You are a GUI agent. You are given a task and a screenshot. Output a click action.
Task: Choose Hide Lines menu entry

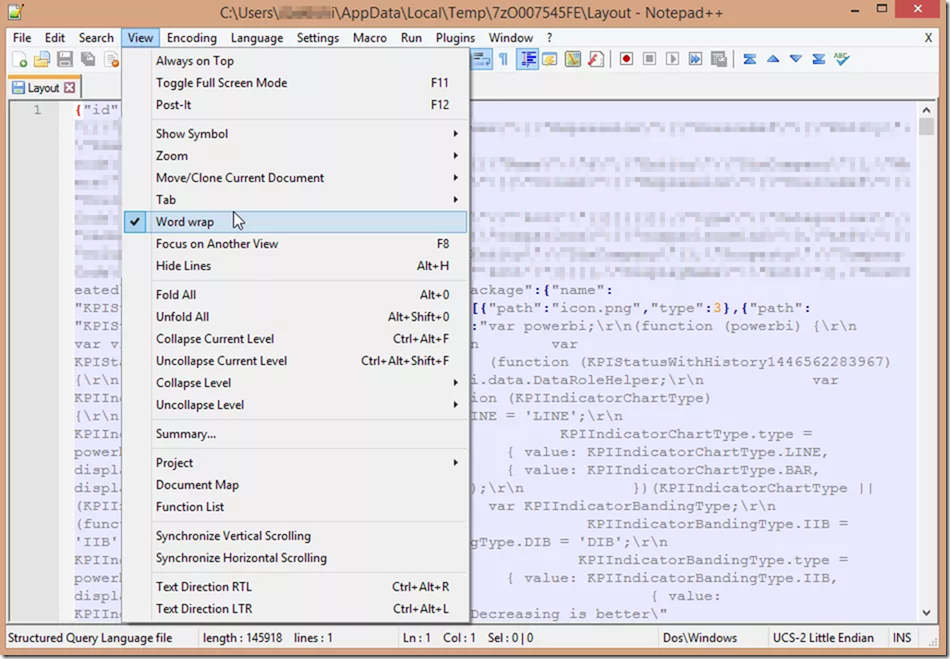(x=296, y=266)
